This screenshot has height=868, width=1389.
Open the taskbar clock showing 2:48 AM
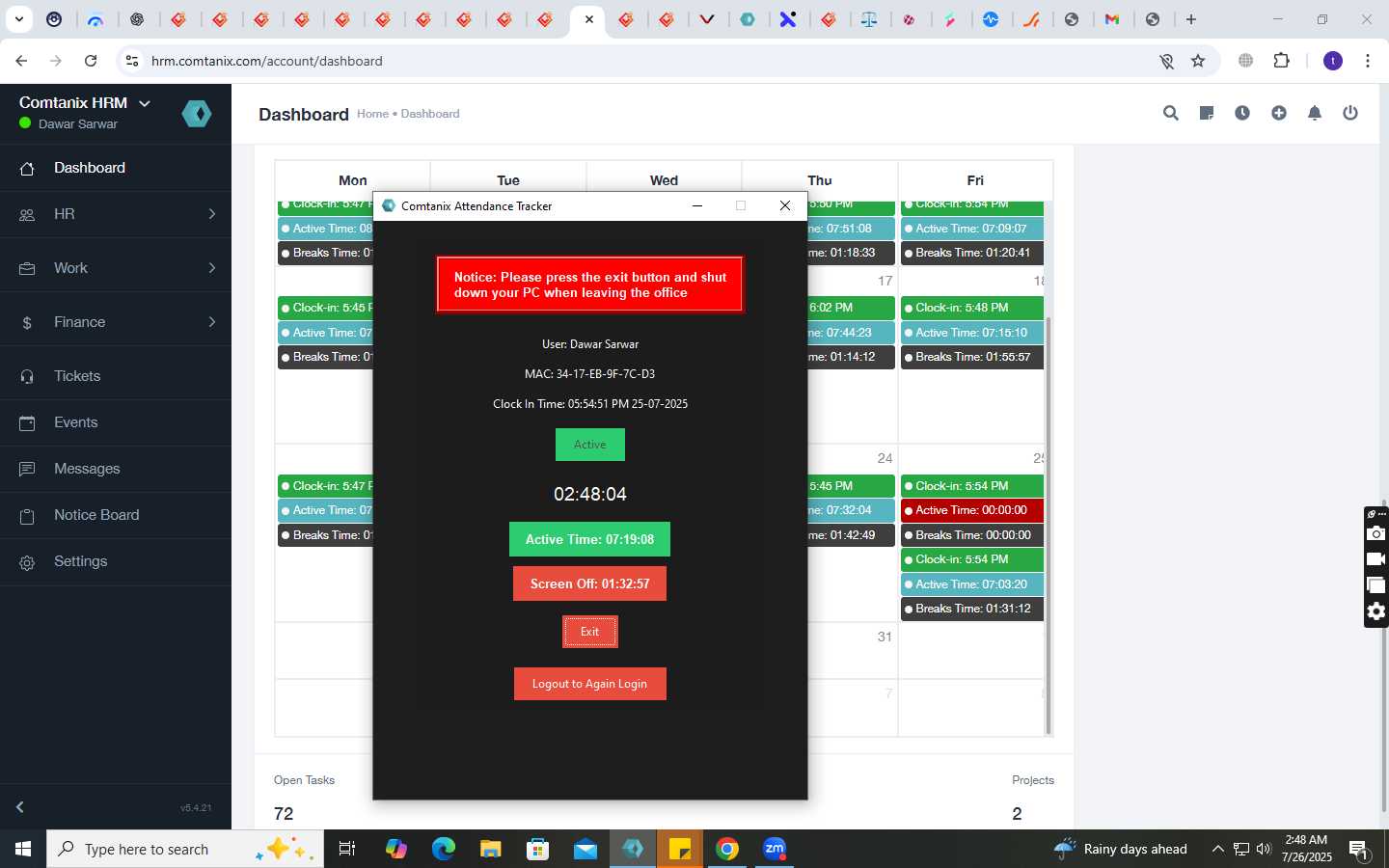tap(1306, 849)
